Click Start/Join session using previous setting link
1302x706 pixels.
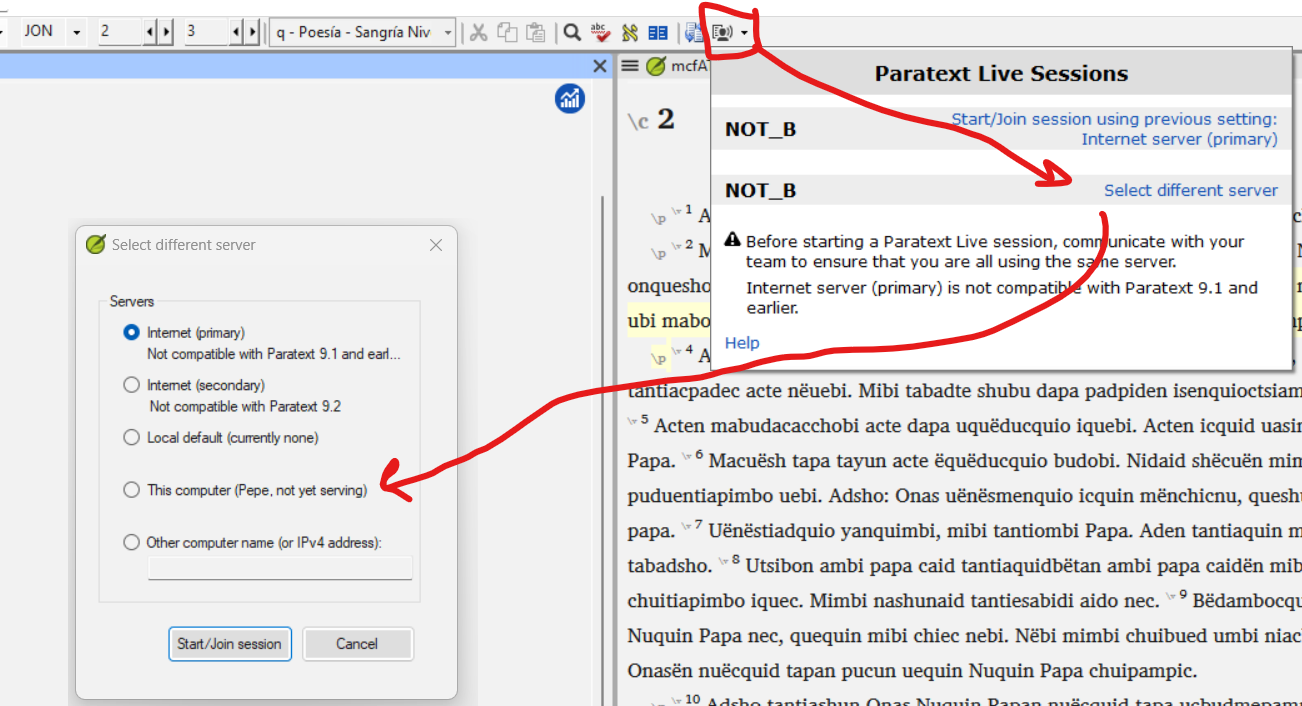[1114, 129]
